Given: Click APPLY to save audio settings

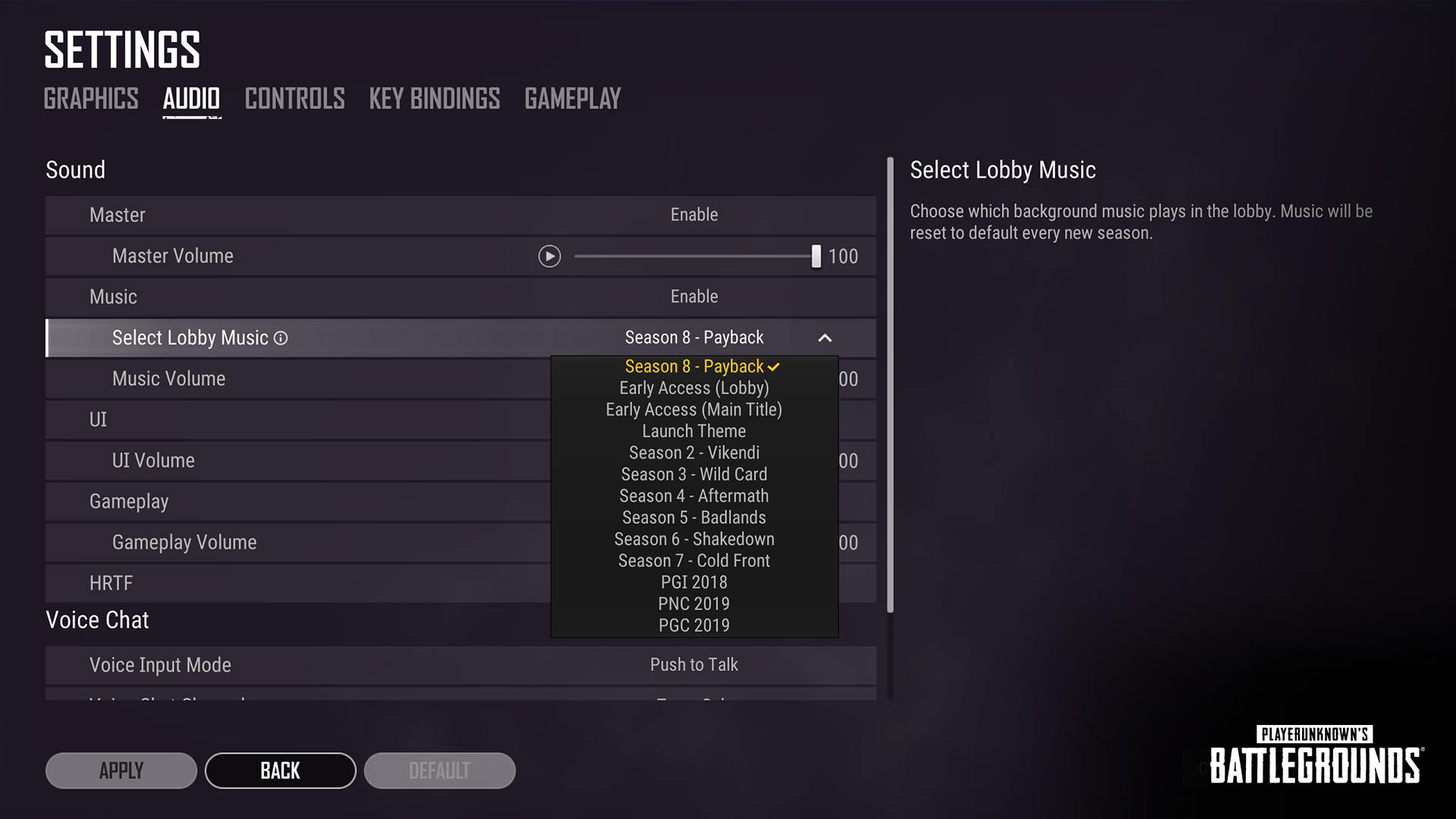Looking at the screenshot, I should click(x=120, y=770).
